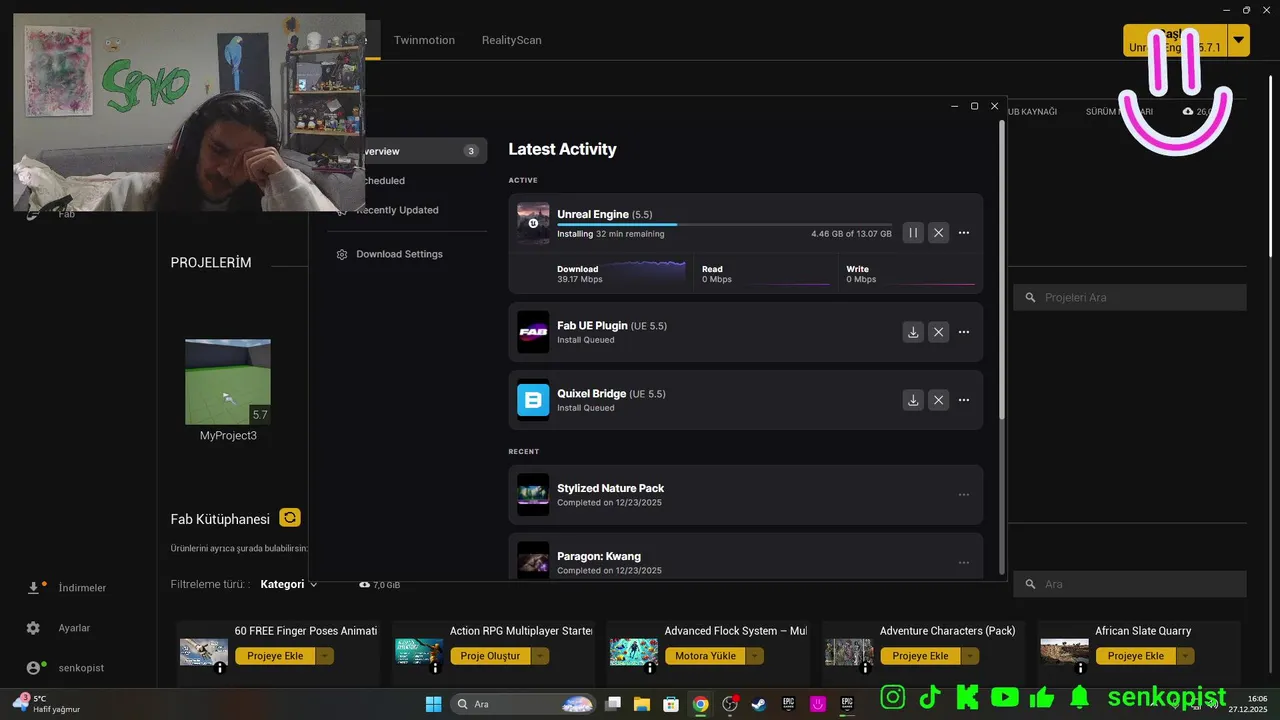Expand dropdown beside Proje Oluştur button
This screenshot has height=720, width=1280.
[540, 656]
